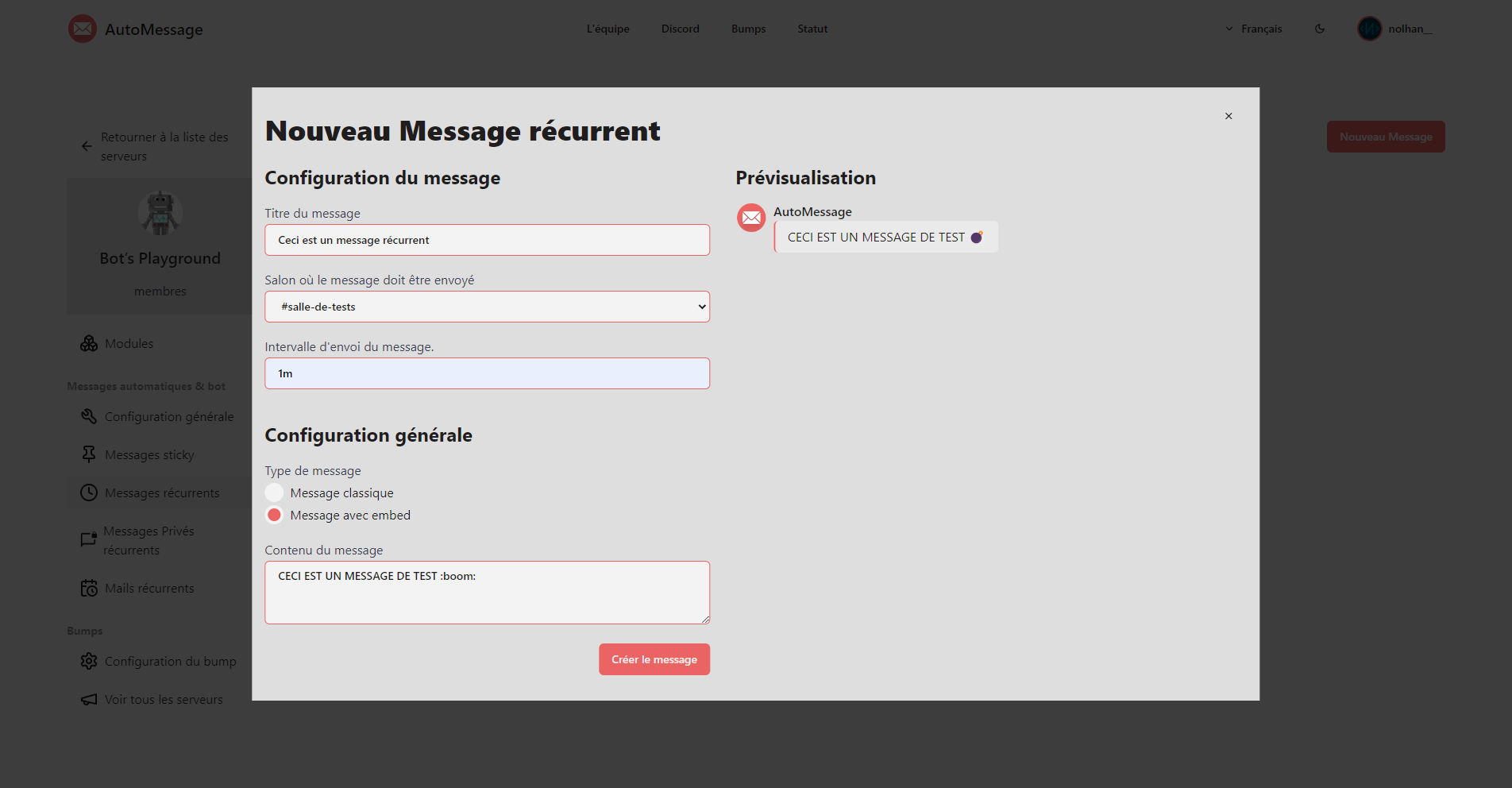Click the back arrow to server list
Image resolution: width=1512 pixels, height=788 pixels.
pos(87,146)
